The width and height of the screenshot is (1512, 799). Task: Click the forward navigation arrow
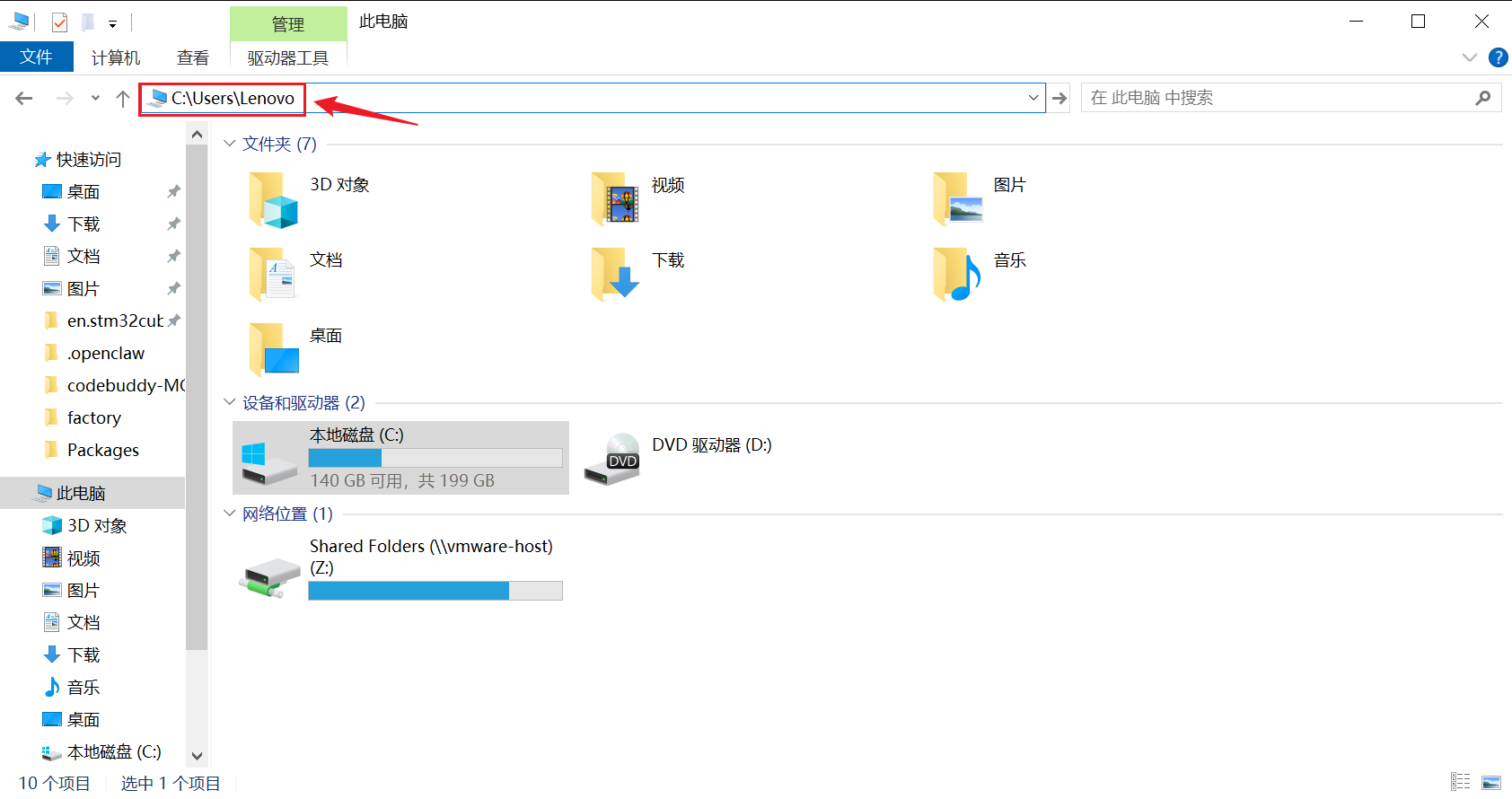point(65,98)
